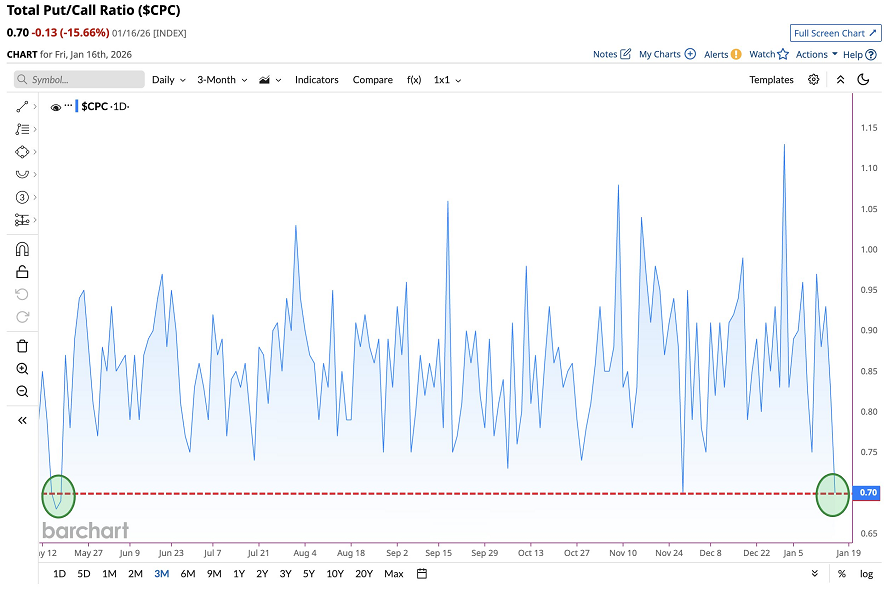Click the Symbol search field
The width and height of the screenshot is (887, 590).
point(78,80)
